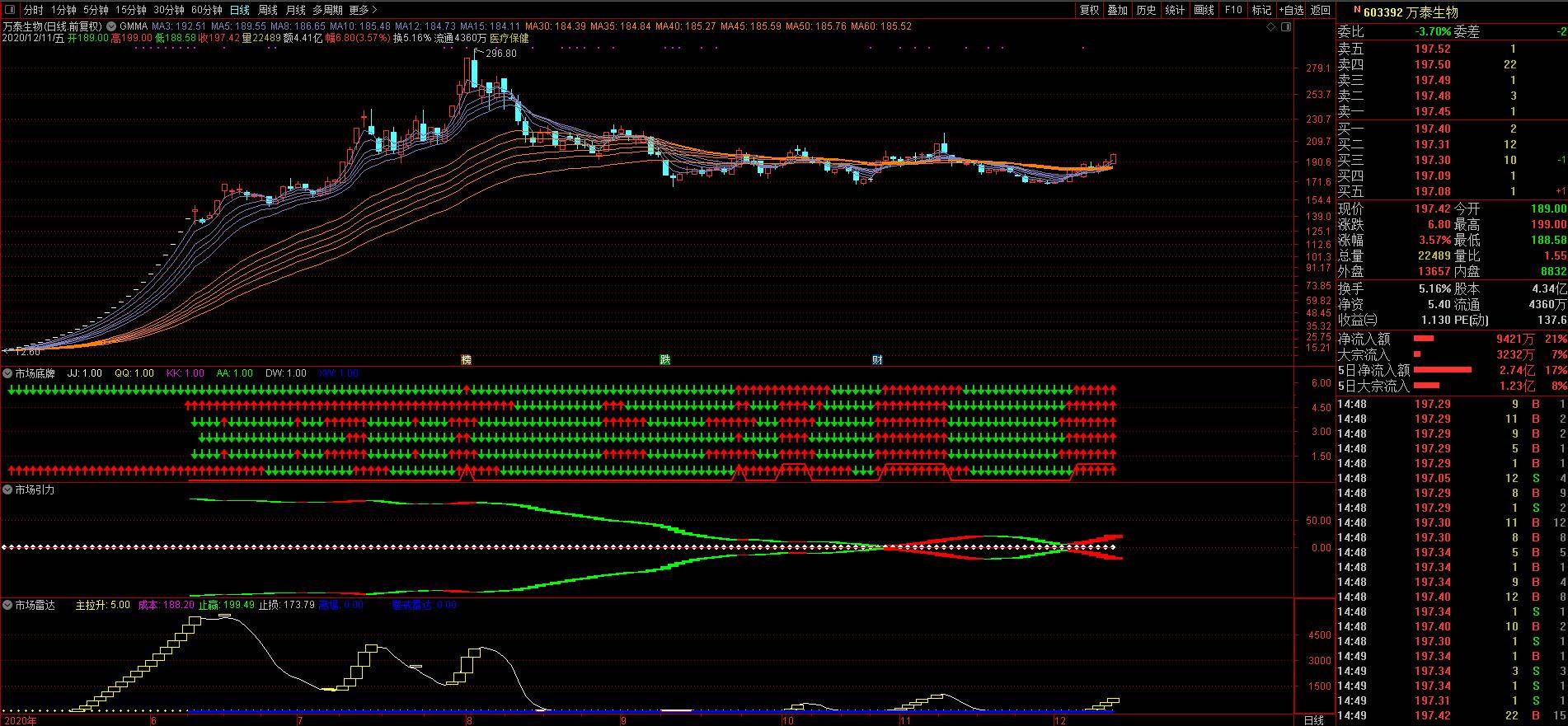
Task: Expand the 市场引力 indicator menu
Action: pos(7,489)
